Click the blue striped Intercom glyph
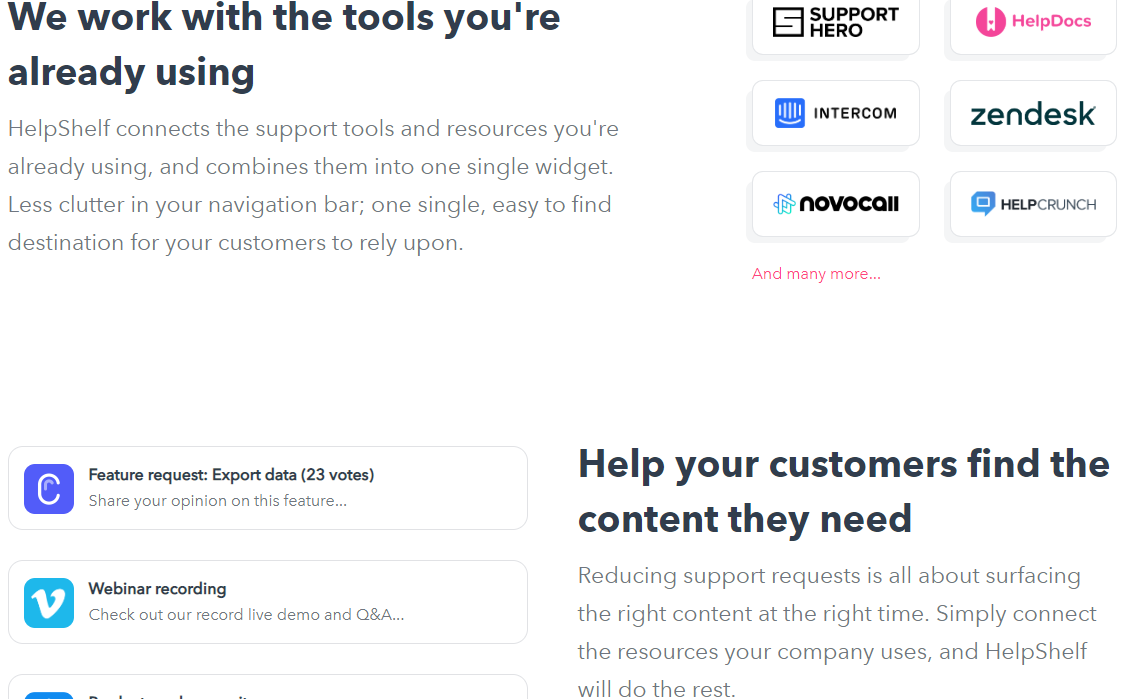 (x=789, y=113)
